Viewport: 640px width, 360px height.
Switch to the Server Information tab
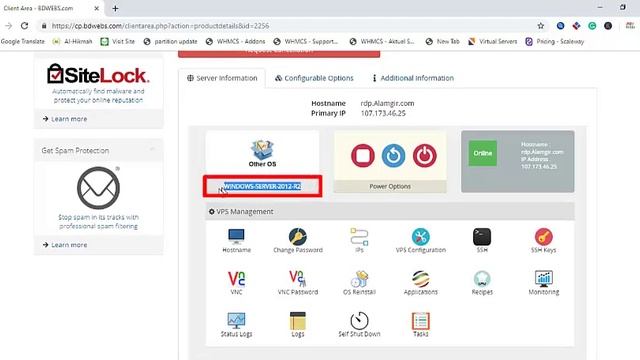click(222, 78)
